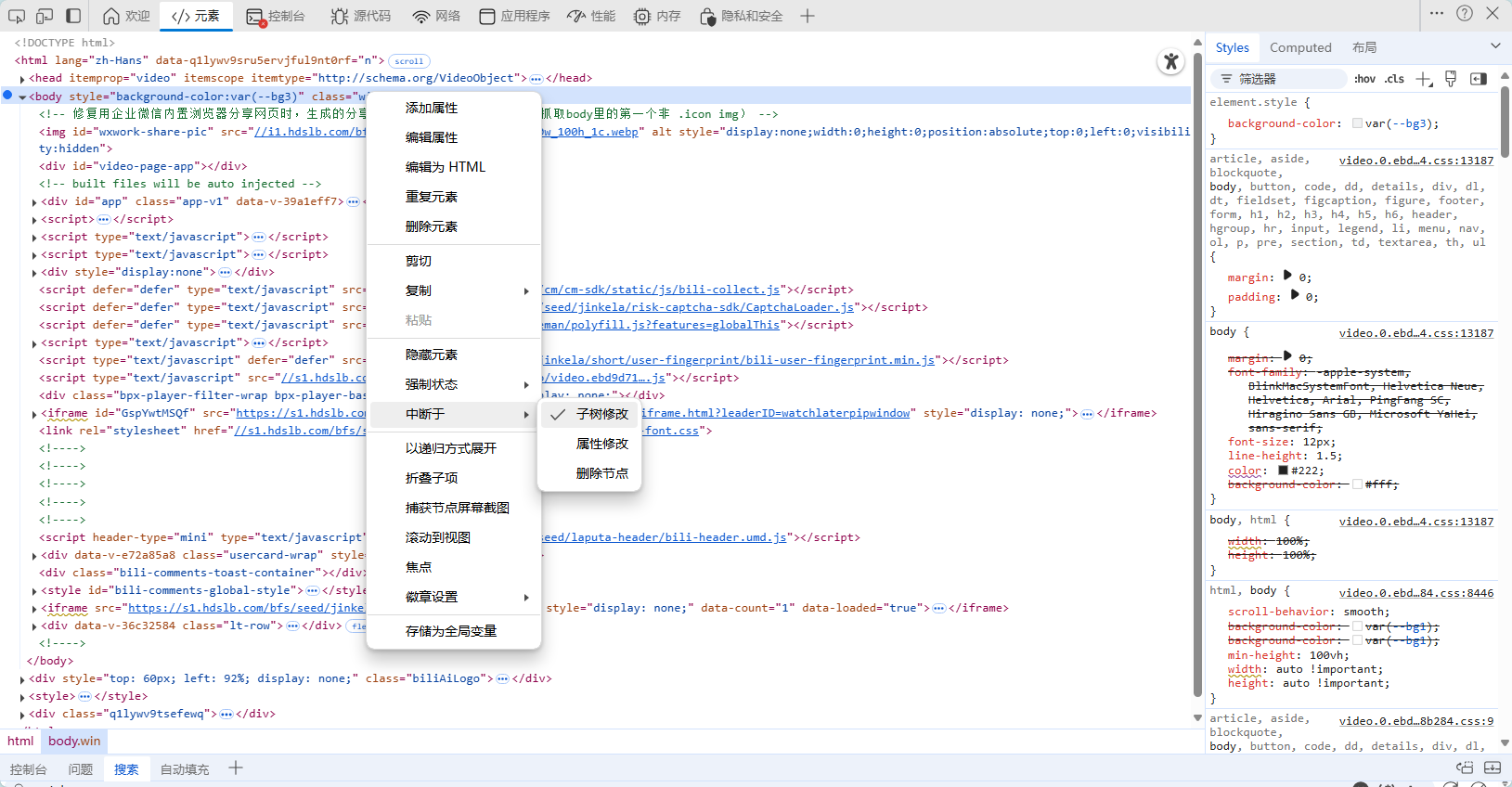The image size is (1512, 787).
Task: Enable 属性修改 breakpoint option
Action: pyautogui.click(x=589, y=444)
